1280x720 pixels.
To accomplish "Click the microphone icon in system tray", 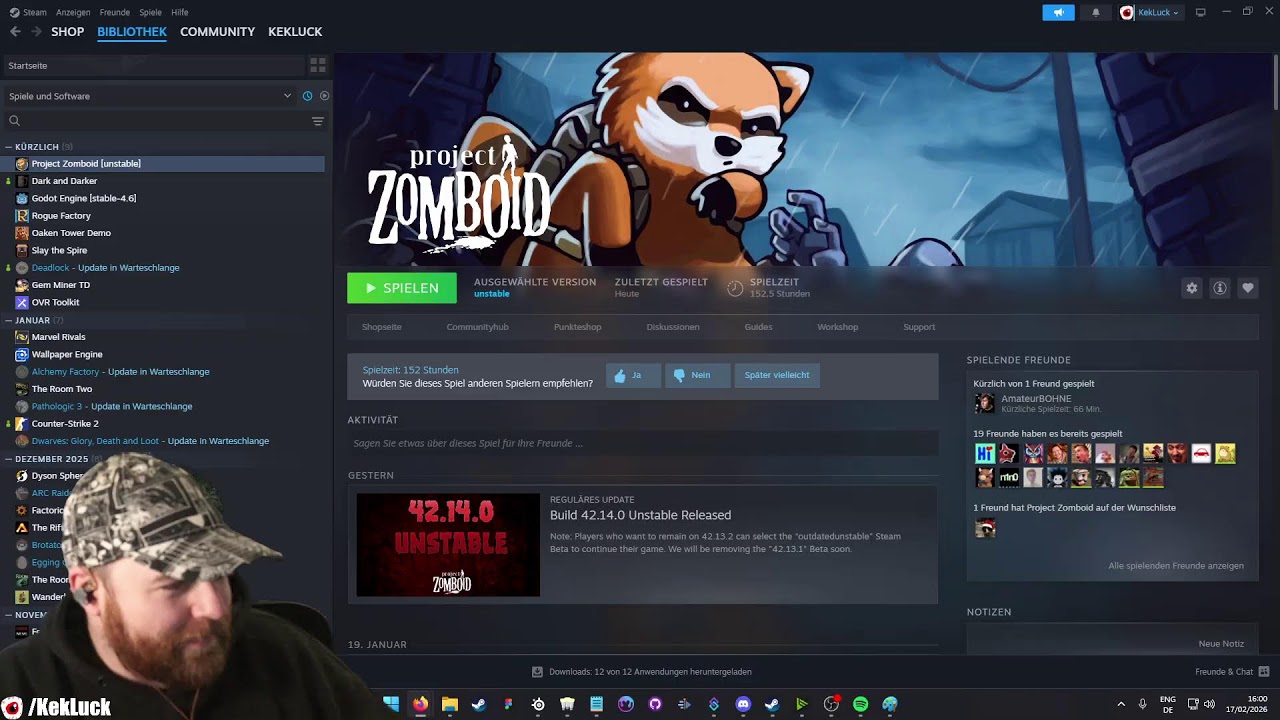I will coord(1142,704).
